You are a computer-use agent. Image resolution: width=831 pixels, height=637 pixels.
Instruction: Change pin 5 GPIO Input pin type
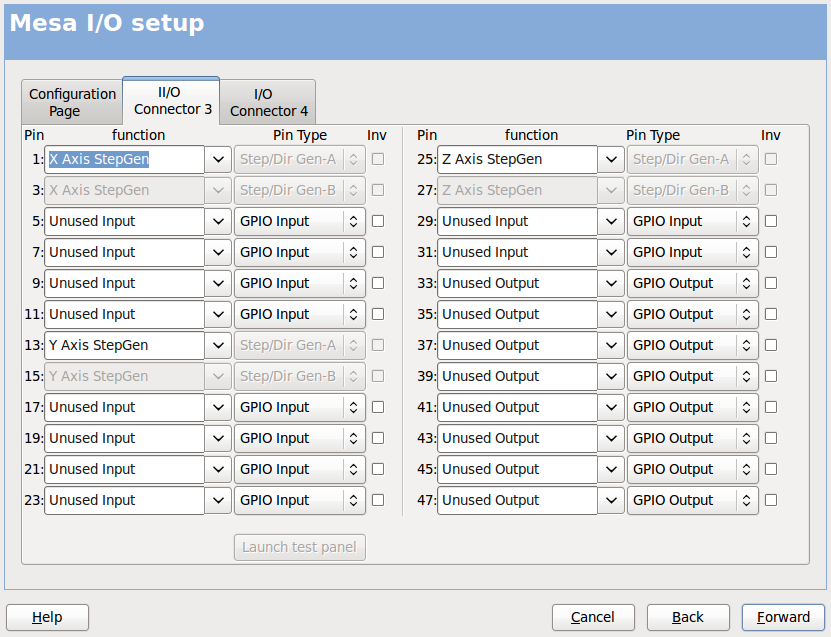300,221
